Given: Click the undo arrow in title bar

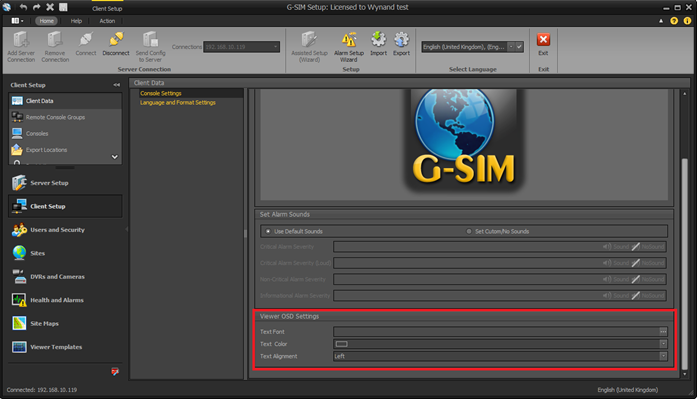Looking at the screenshot, I should point(23,7).
